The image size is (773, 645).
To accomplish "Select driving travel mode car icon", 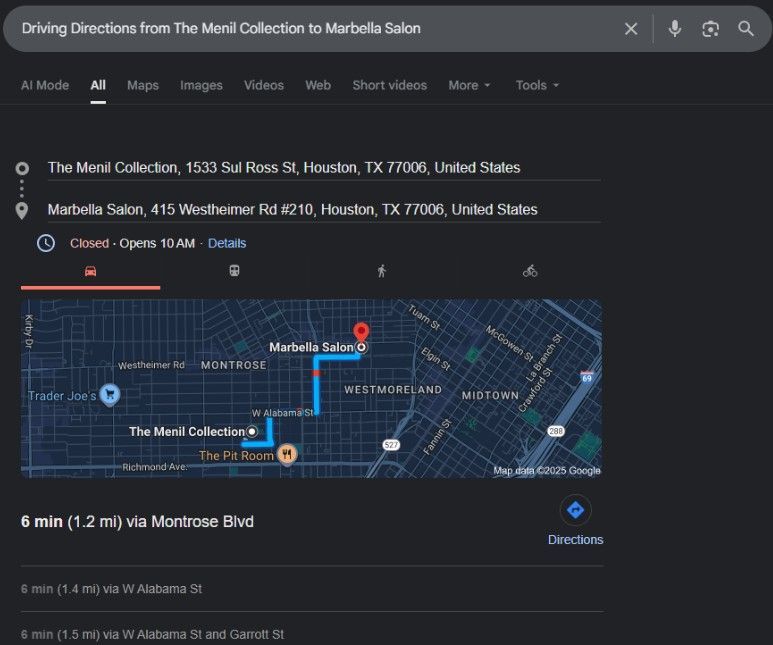I will [90, 271].
